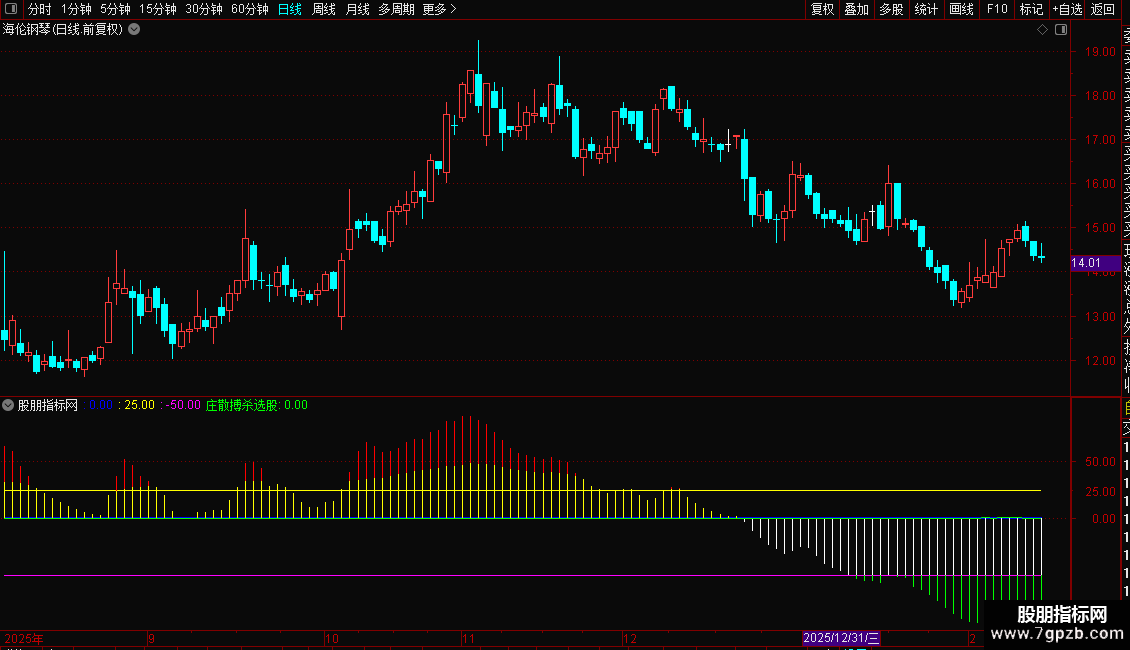Select the 5分钟 period tab
Screen dimensions: 1130x650
click(115, 9)
